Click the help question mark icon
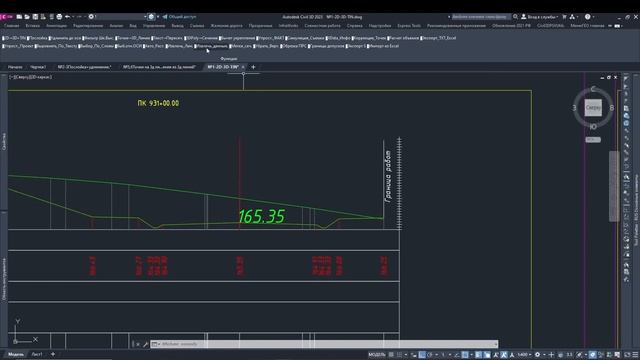 pos(587,17)
